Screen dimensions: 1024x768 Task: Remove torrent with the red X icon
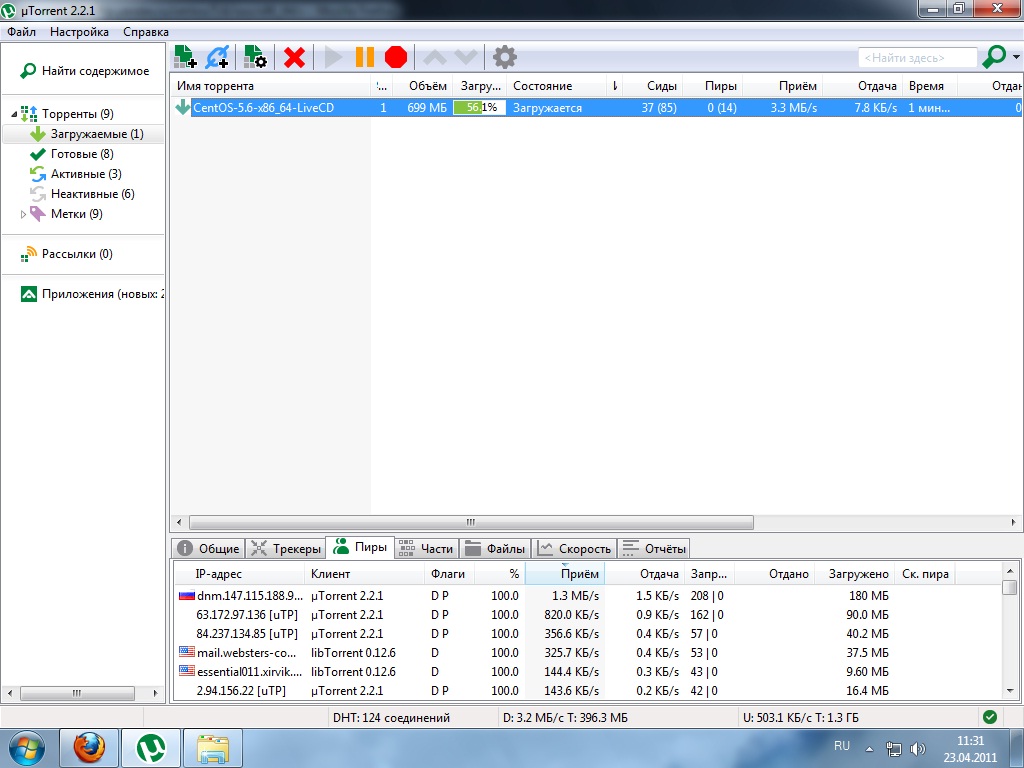(x=295, y=57)
